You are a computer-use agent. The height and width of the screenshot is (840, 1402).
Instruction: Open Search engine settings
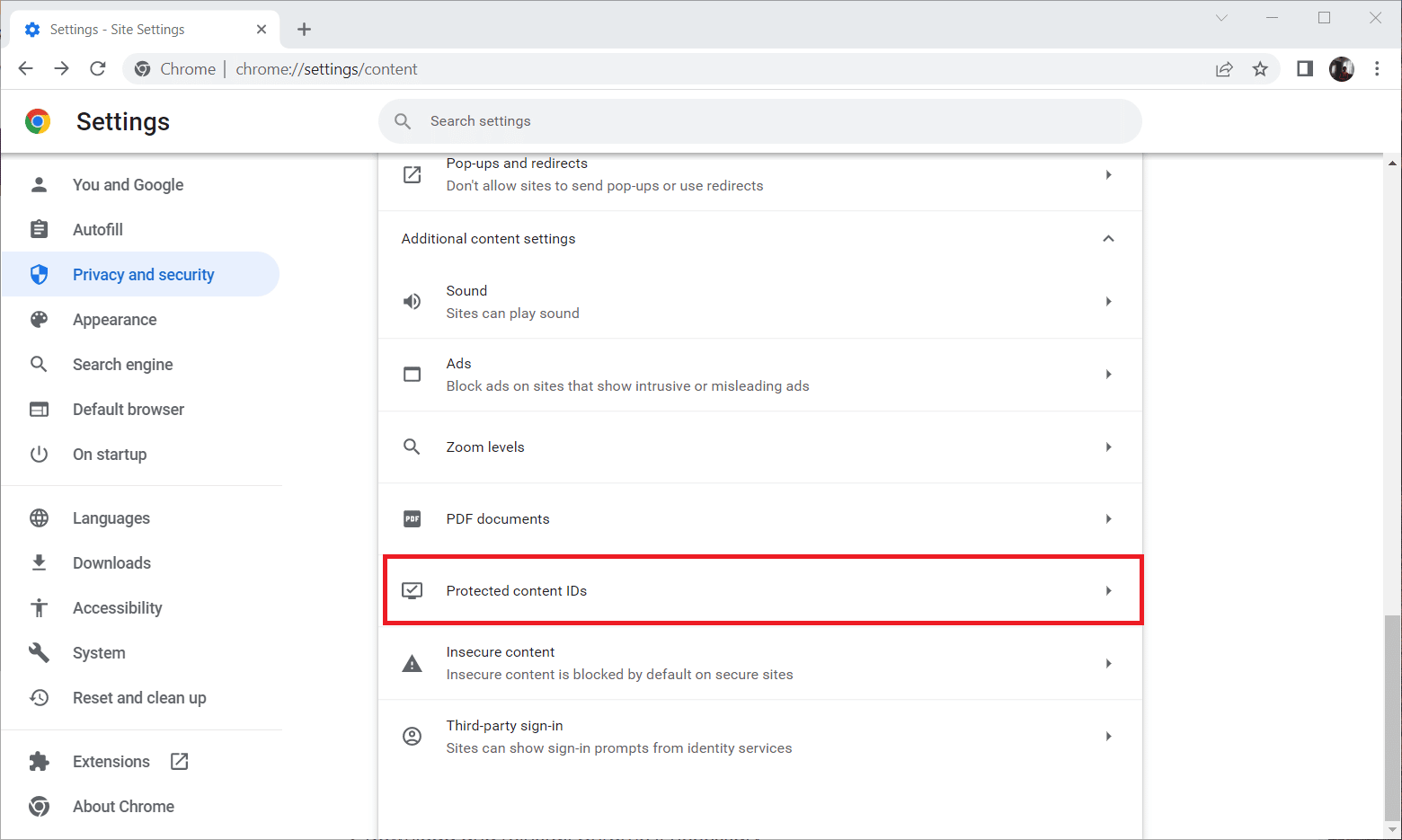point(140,364)
